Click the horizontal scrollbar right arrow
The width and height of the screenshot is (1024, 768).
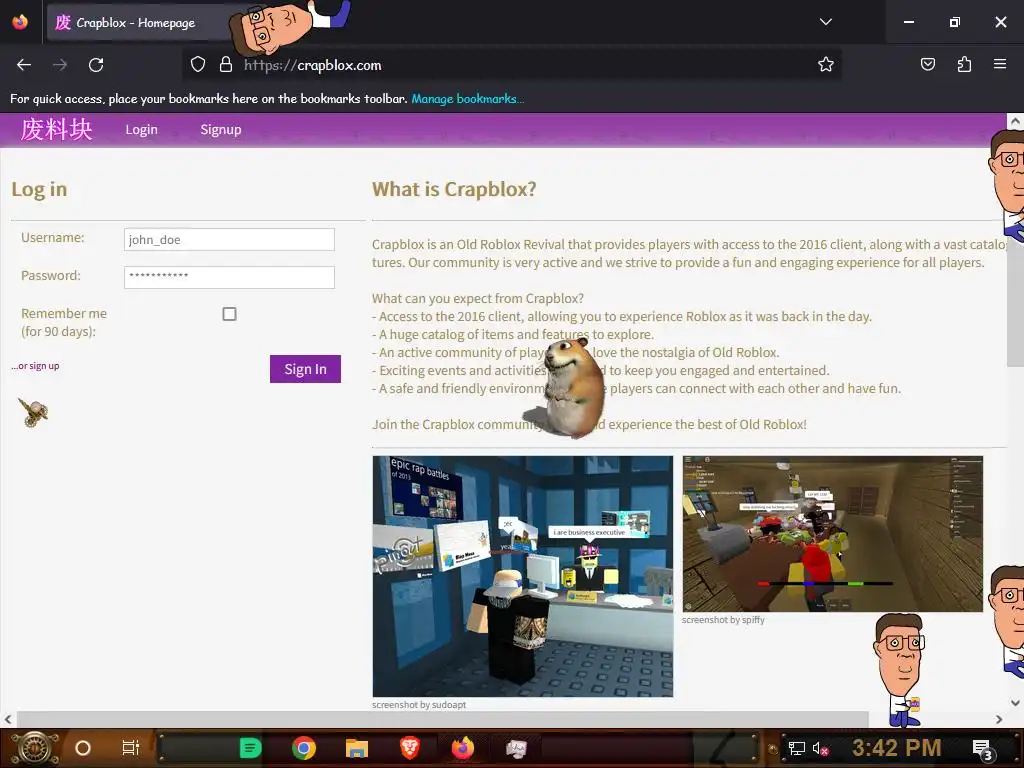(x=999, y=719)
